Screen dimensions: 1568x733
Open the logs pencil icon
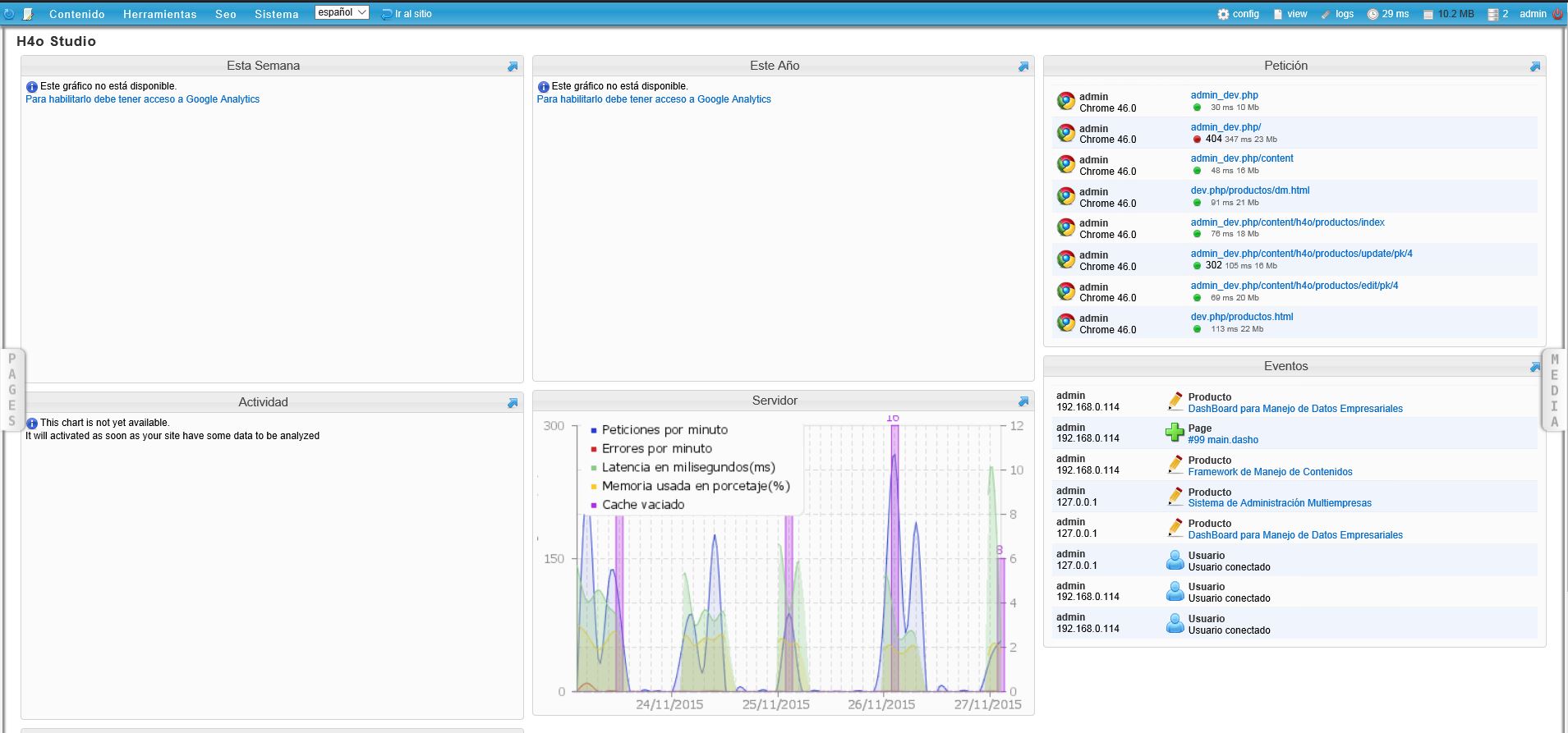pos(1325,14)
